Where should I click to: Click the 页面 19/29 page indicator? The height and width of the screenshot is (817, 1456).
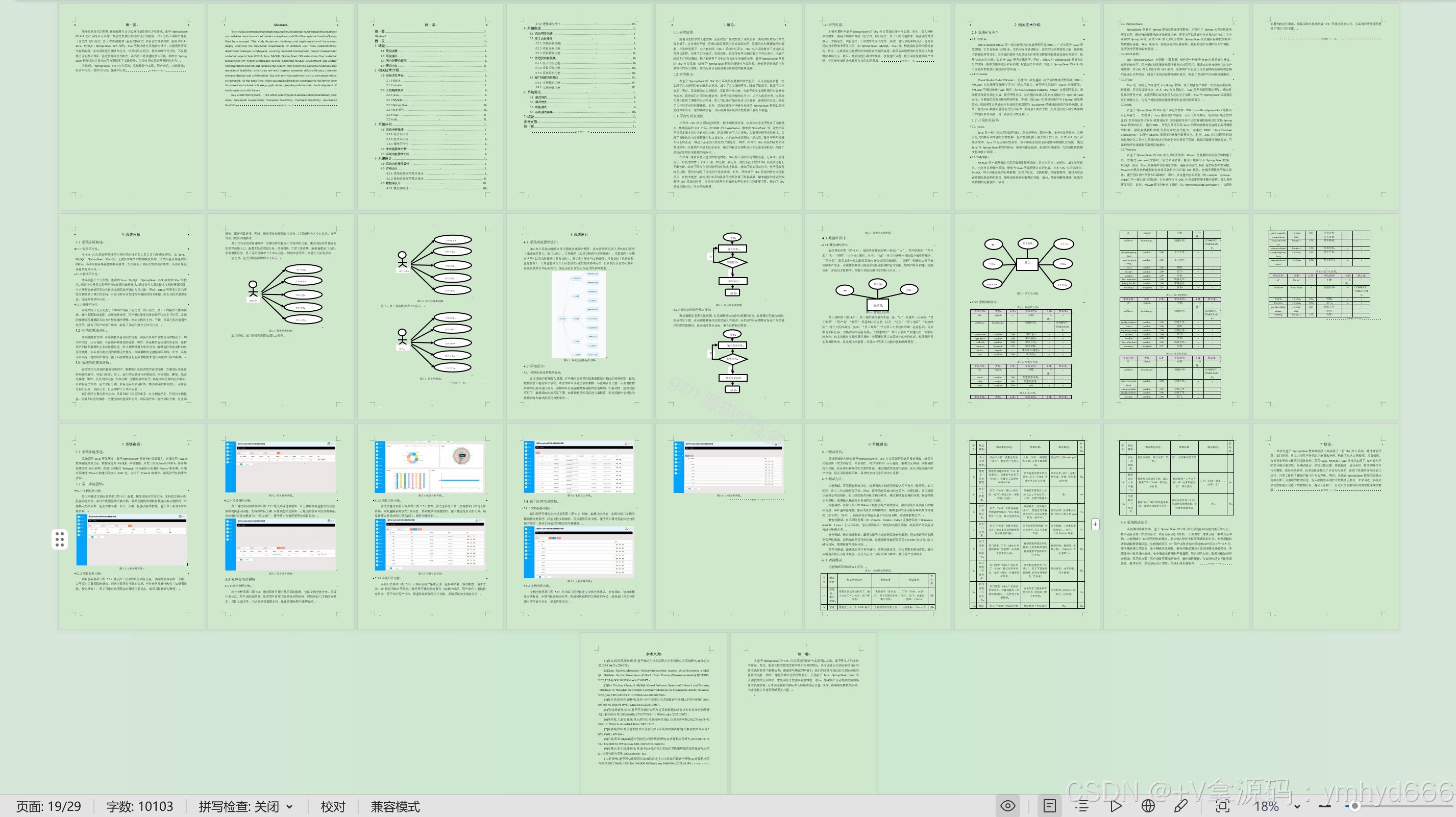48,806
